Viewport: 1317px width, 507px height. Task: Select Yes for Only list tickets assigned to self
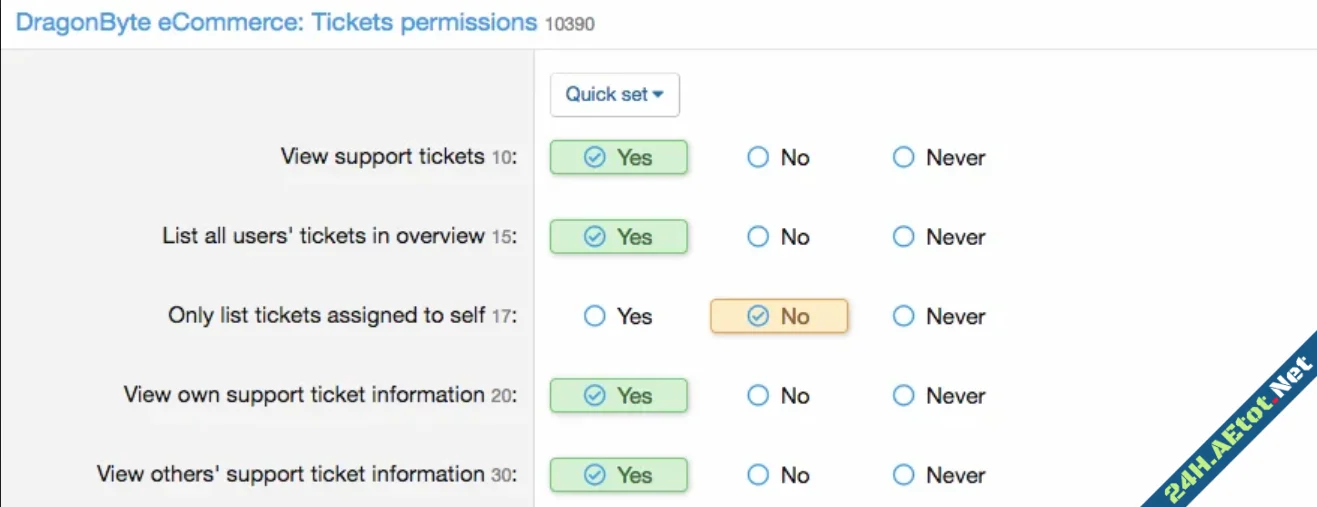tap(617, 316)
